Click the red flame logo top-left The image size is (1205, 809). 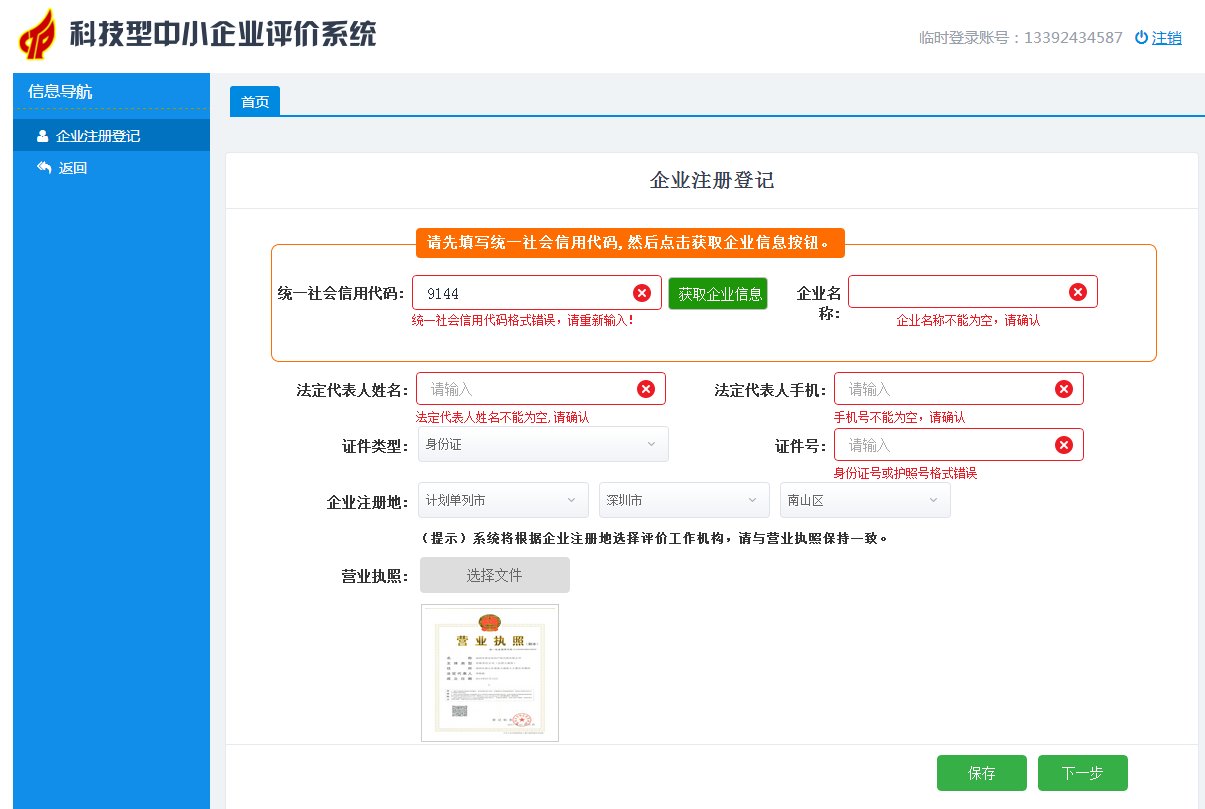(x=35, y=33)
